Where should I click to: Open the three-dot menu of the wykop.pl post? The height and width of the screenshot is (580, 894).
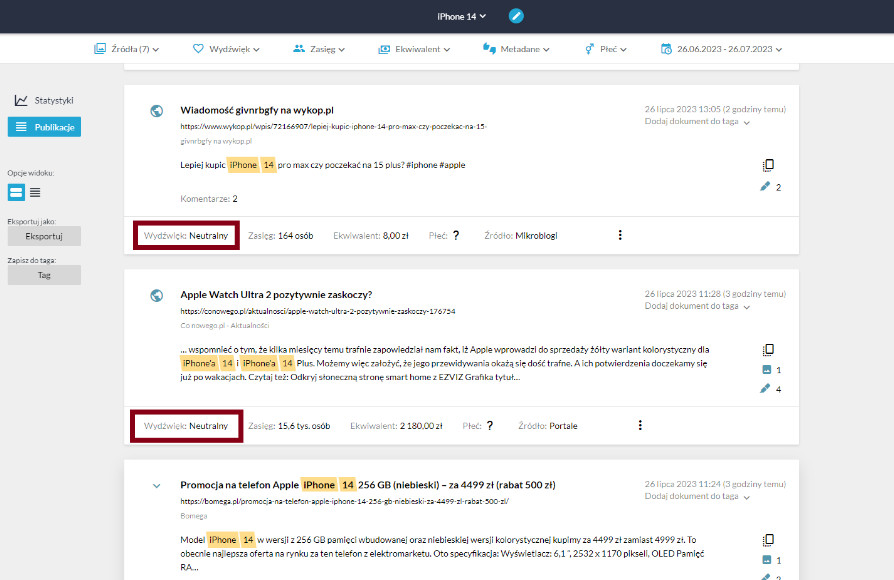point(620,235)
